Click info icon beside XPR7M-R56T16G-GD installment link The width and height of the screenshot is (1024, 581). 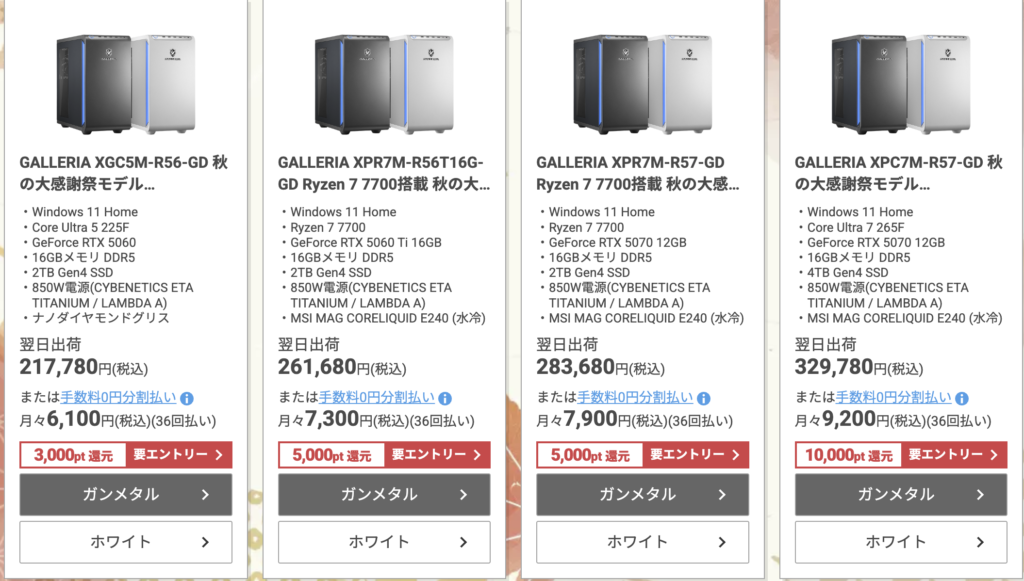445,398
